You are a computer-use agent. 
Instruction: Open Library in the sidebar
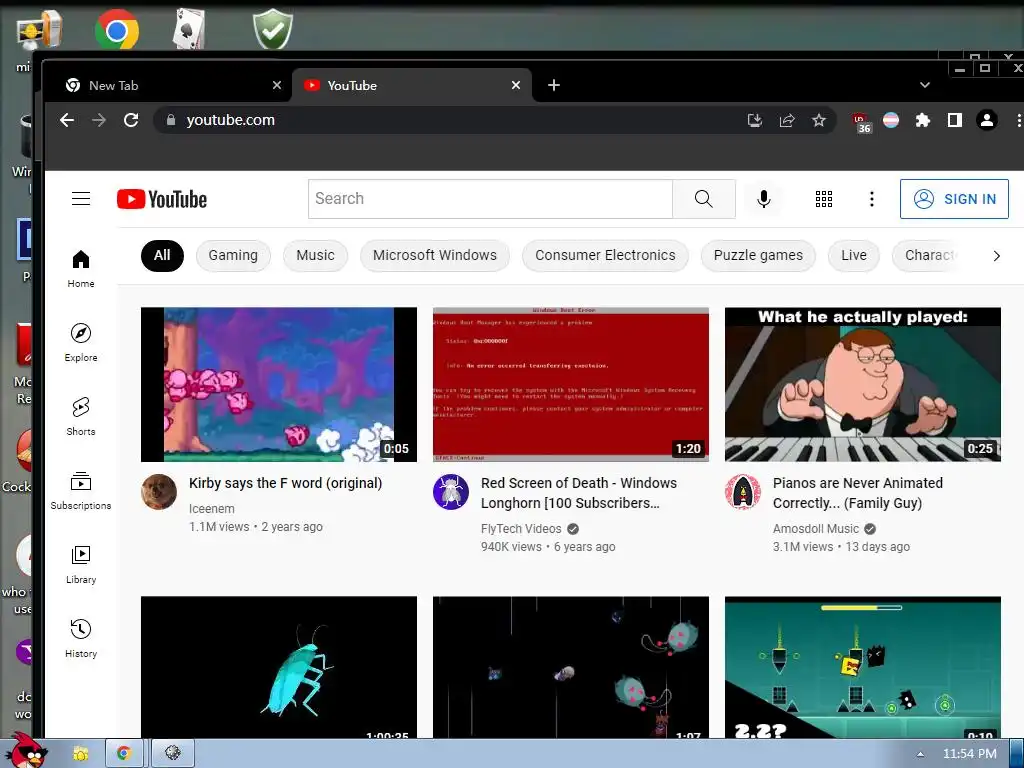click(81, 564)
